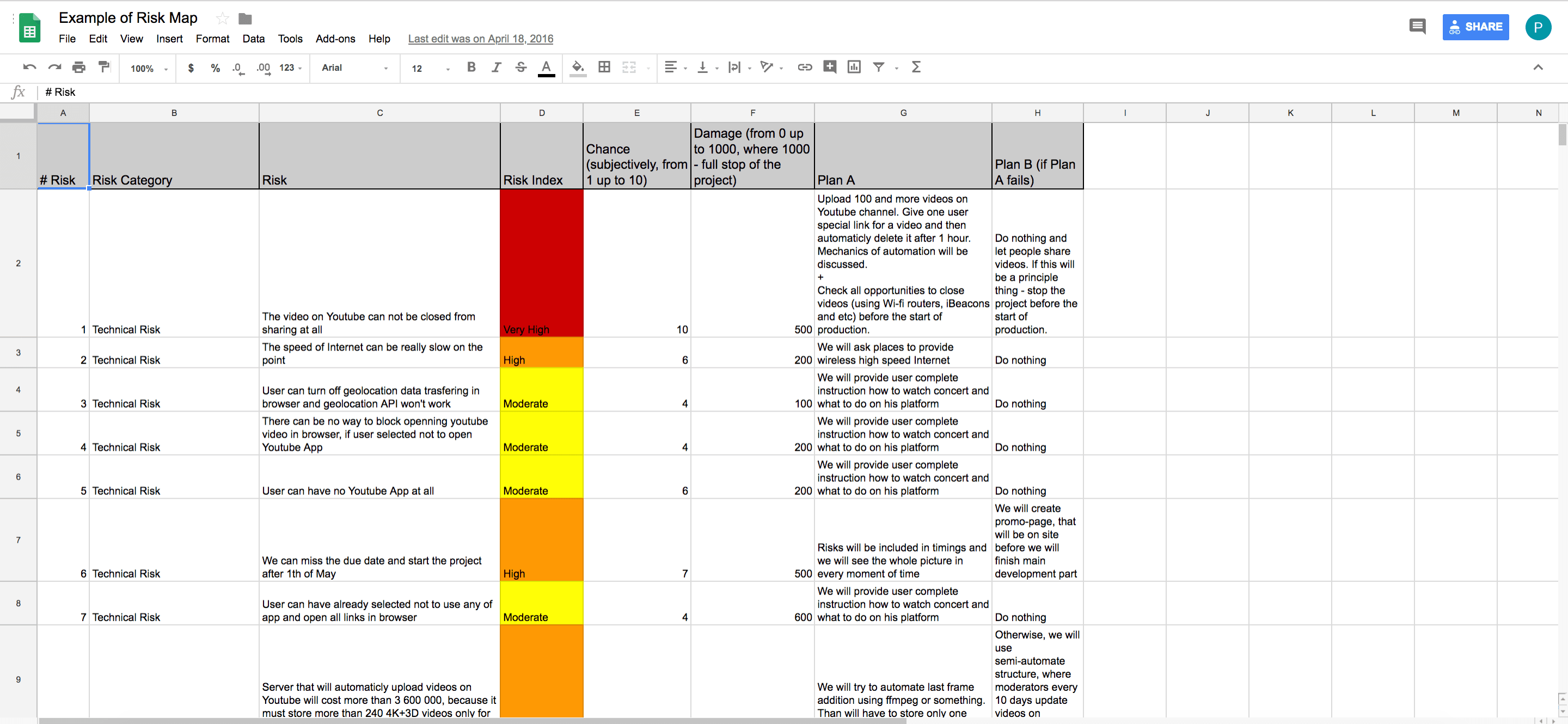Click the Undo icon
Image resolution: width=1568 pixels, height=724 pixels.
(29, 68)
